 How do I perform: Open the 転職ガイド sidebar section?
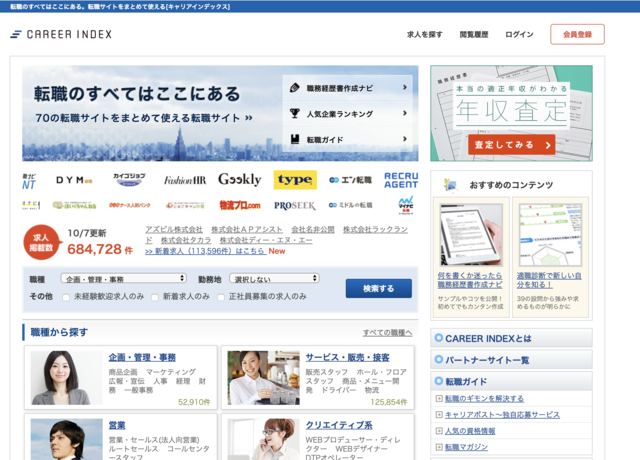click(x=511, y=381)
